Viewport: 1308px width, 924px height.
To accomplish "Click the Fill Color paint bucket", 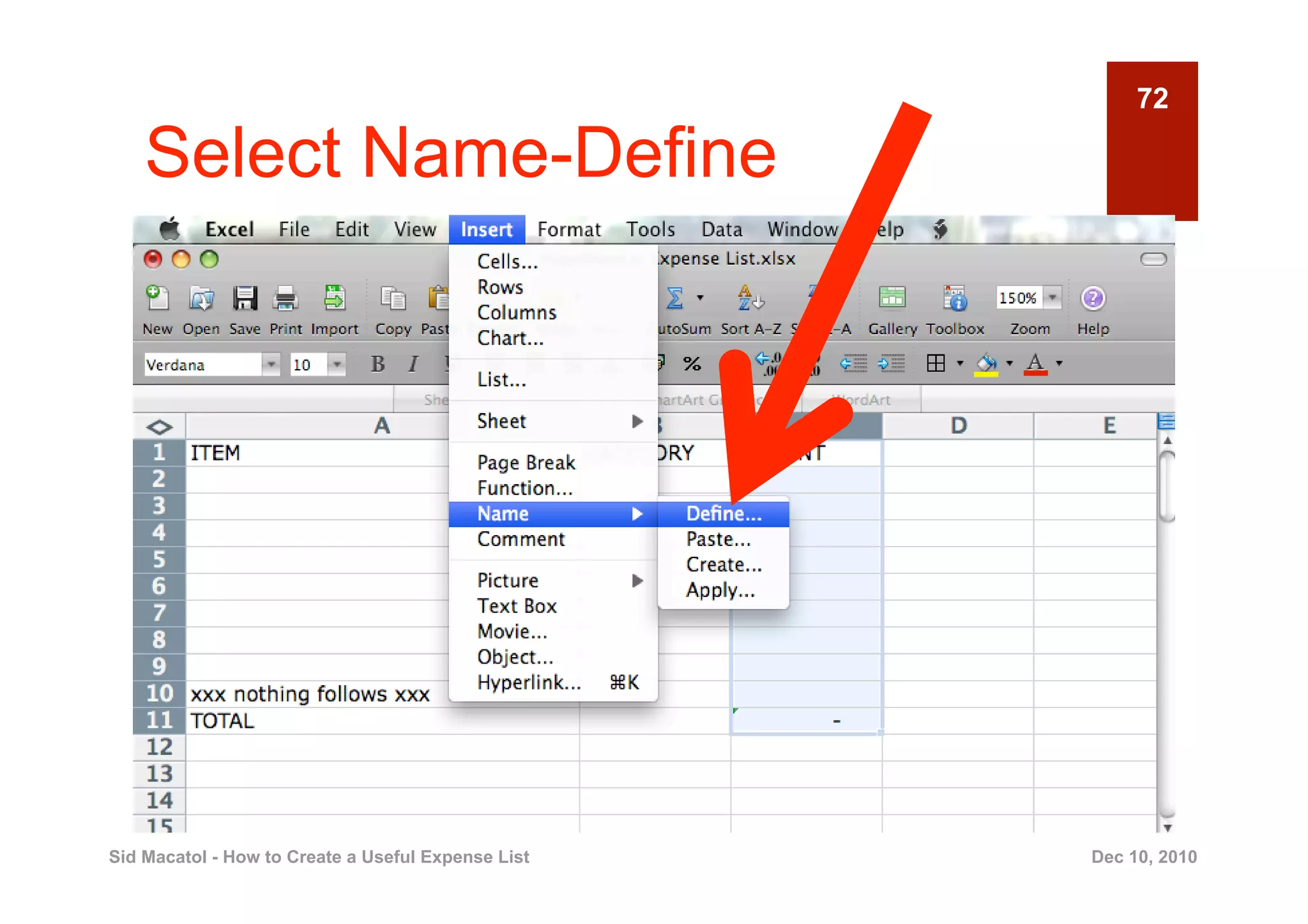I will 986,365.
